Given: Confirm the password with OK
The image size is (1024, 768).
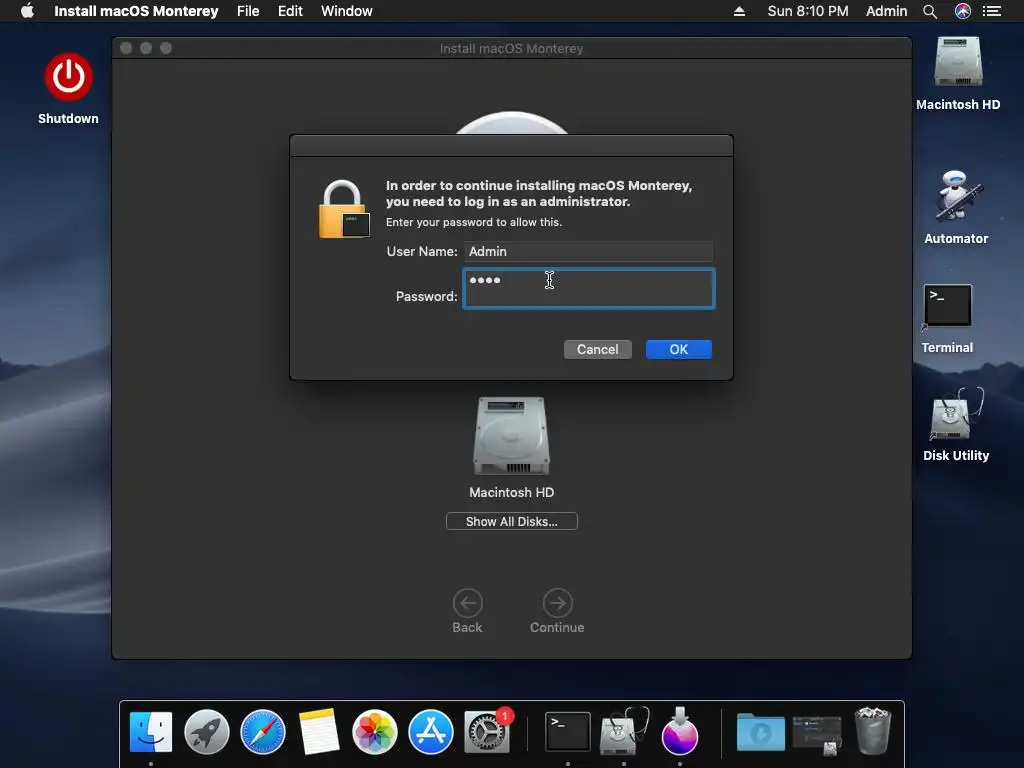Looking at the screenshot, I should (679, 349).
